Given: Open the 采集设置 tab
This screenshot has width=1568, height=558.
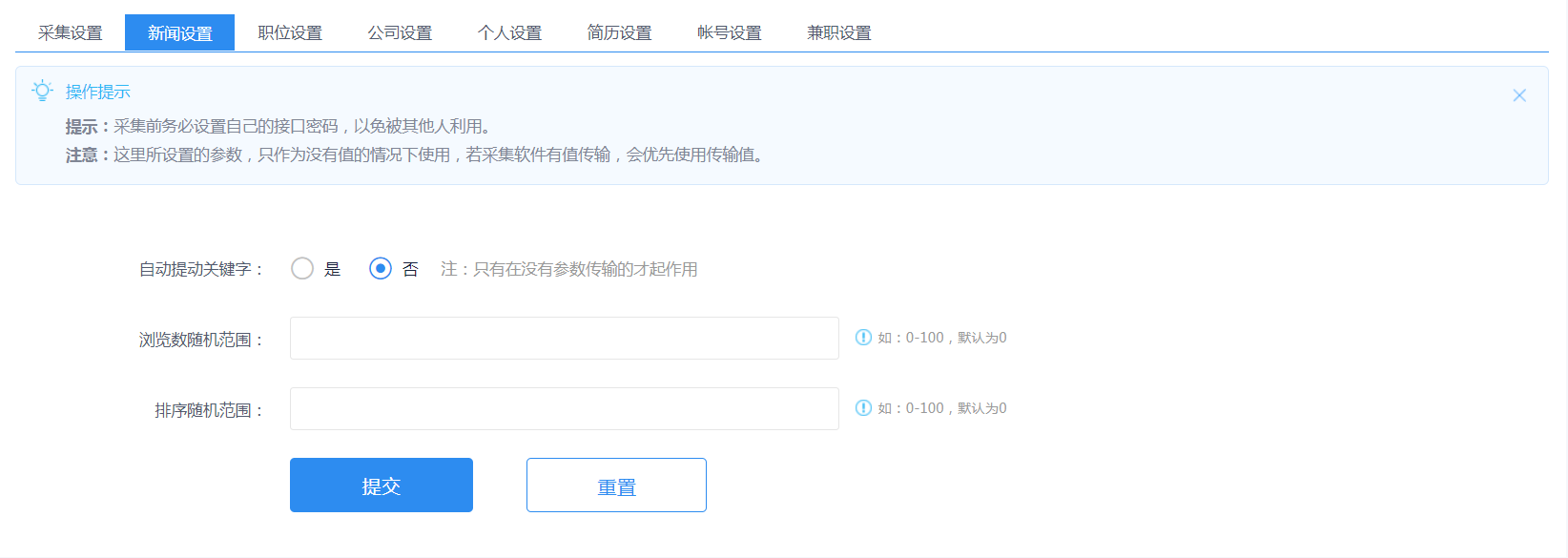Looking at the screenshot, I should click(70, 32).
